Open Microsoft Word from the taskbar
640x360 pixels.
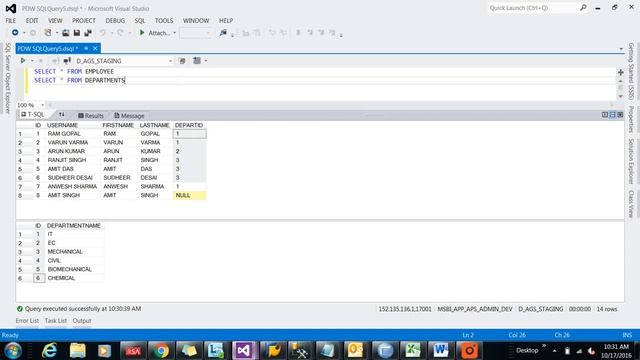point(441,351)
